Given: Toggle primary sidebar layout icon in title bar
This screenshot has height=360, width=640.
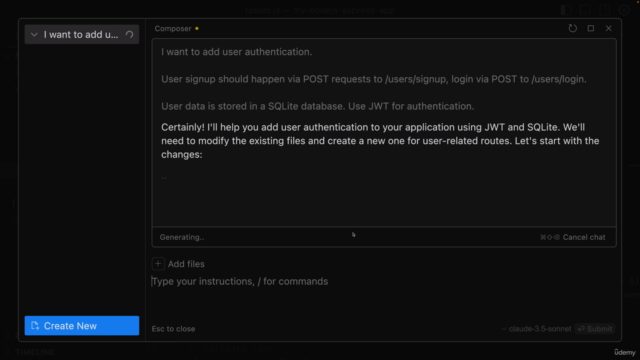Looking at the screenshot, I should coord(566,10).
